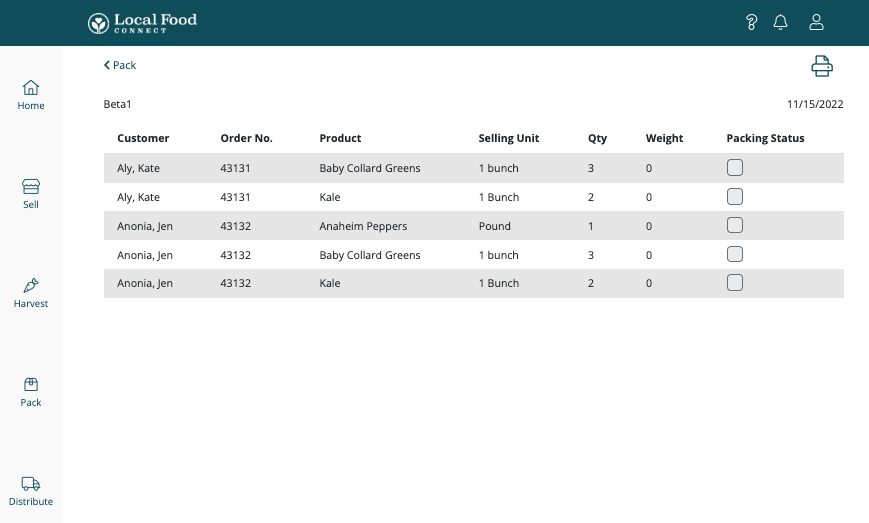Check packing status for Kate's Baby Collard Greens

click(735, 168)
